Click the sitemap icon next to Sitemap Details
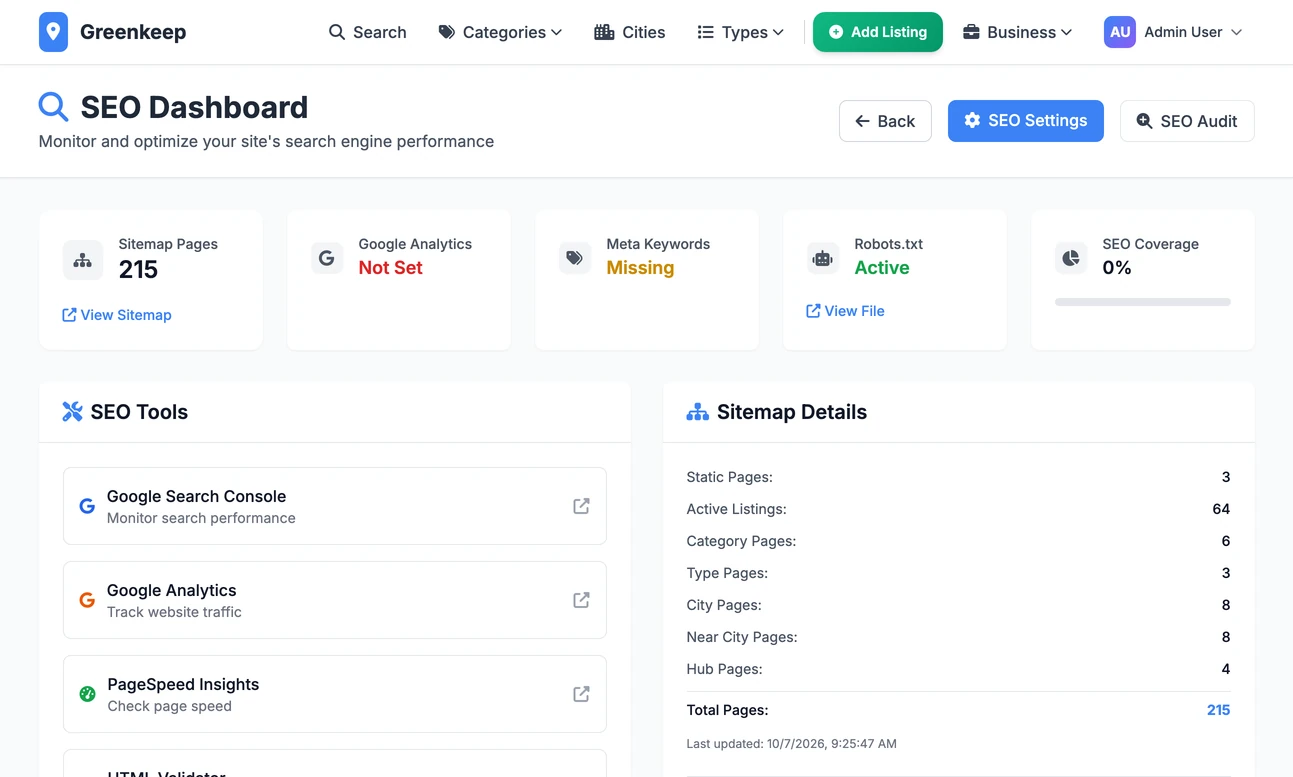 click(x=698, y=412)
